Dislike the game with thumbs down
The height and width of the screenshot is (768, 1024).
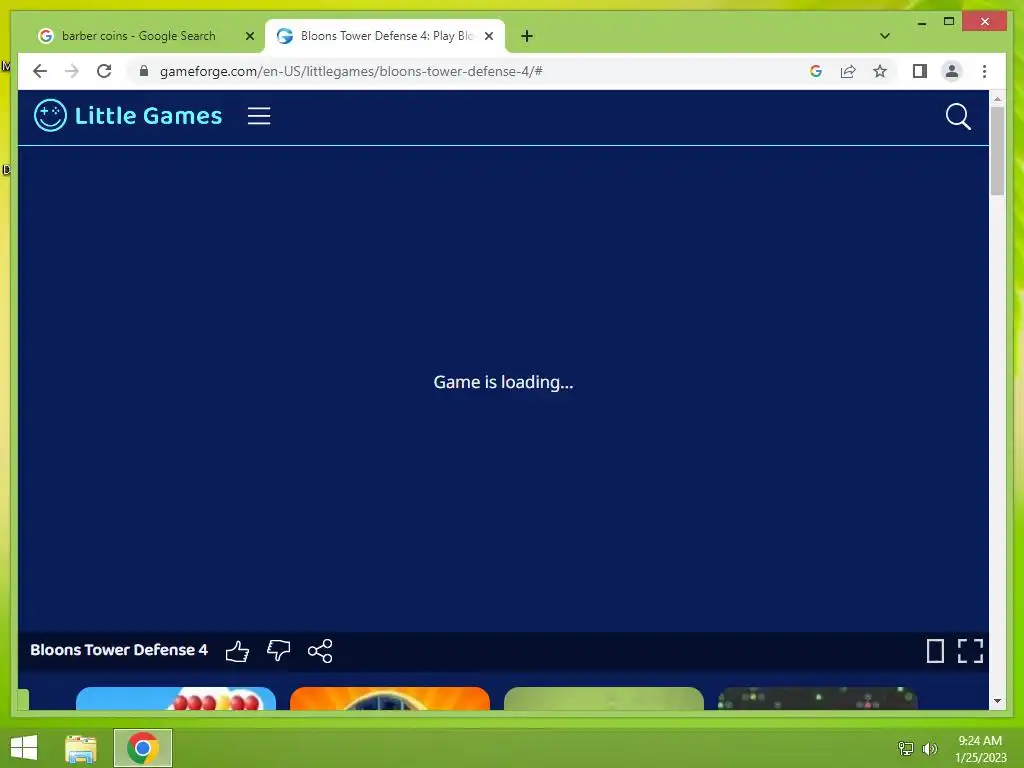pyautogui.click(x=279, y=650)
